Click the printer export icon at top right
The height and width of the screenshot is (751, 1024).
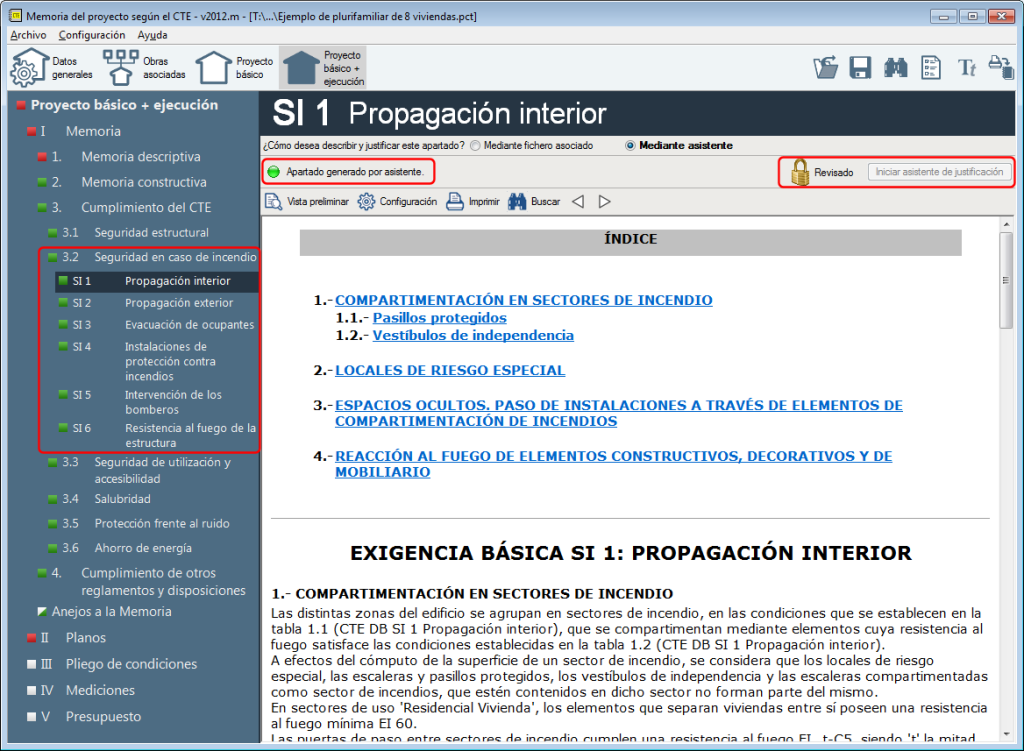pyautogui.click(x=1000, y=67)
